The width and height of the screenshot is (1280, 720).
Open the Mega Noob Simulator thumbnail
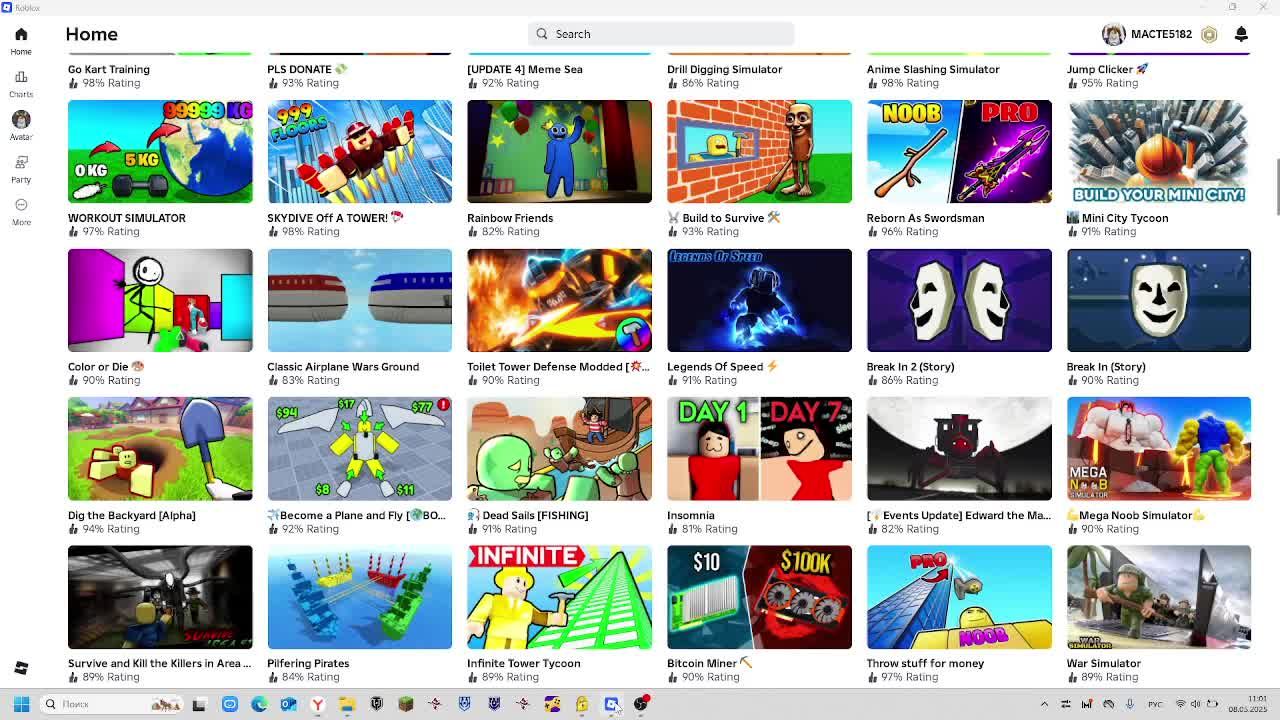(1159, 449)
